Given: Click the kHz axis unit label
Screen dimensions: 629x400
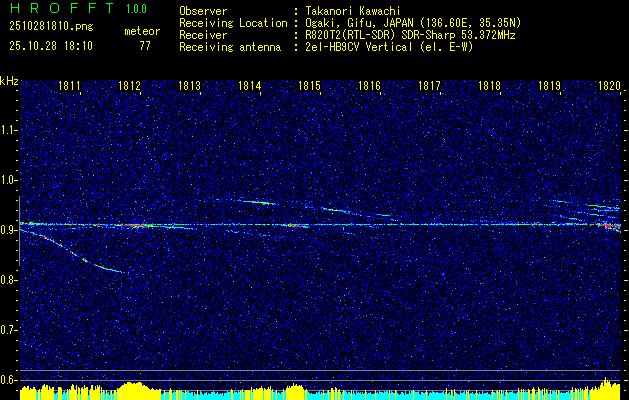Looking at the screenshot, I should pos(9,80).
